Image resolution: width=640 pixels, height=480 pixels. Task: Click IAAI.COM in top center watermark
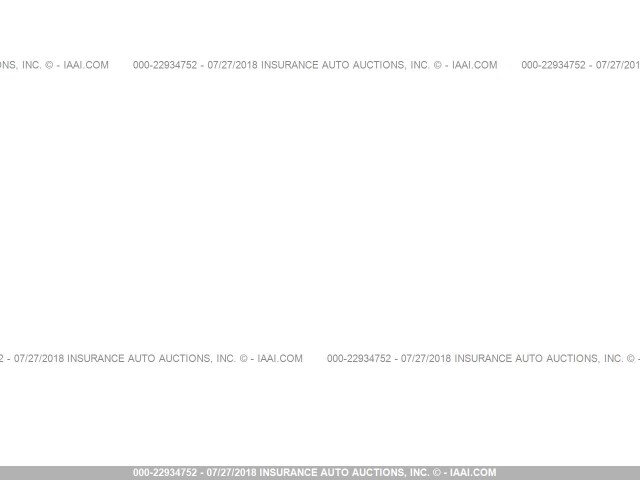474,65
